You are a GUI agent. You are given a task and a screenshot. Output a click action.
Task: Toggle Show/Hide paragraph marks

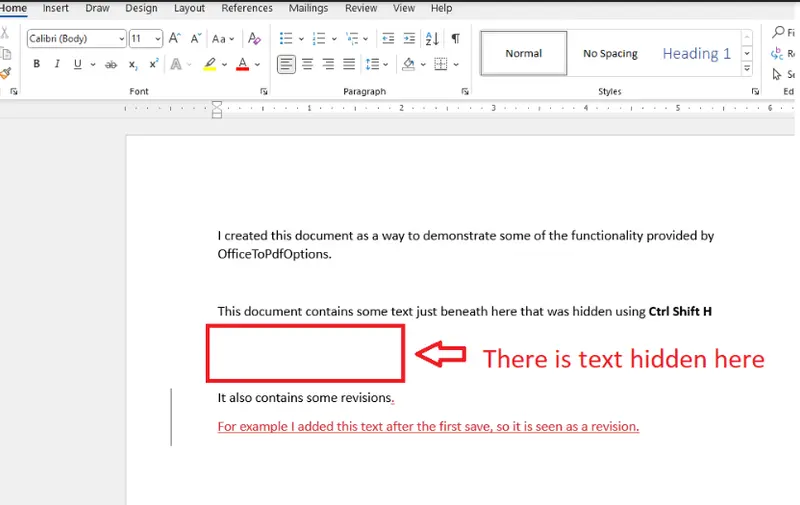(x=456, y=39)
